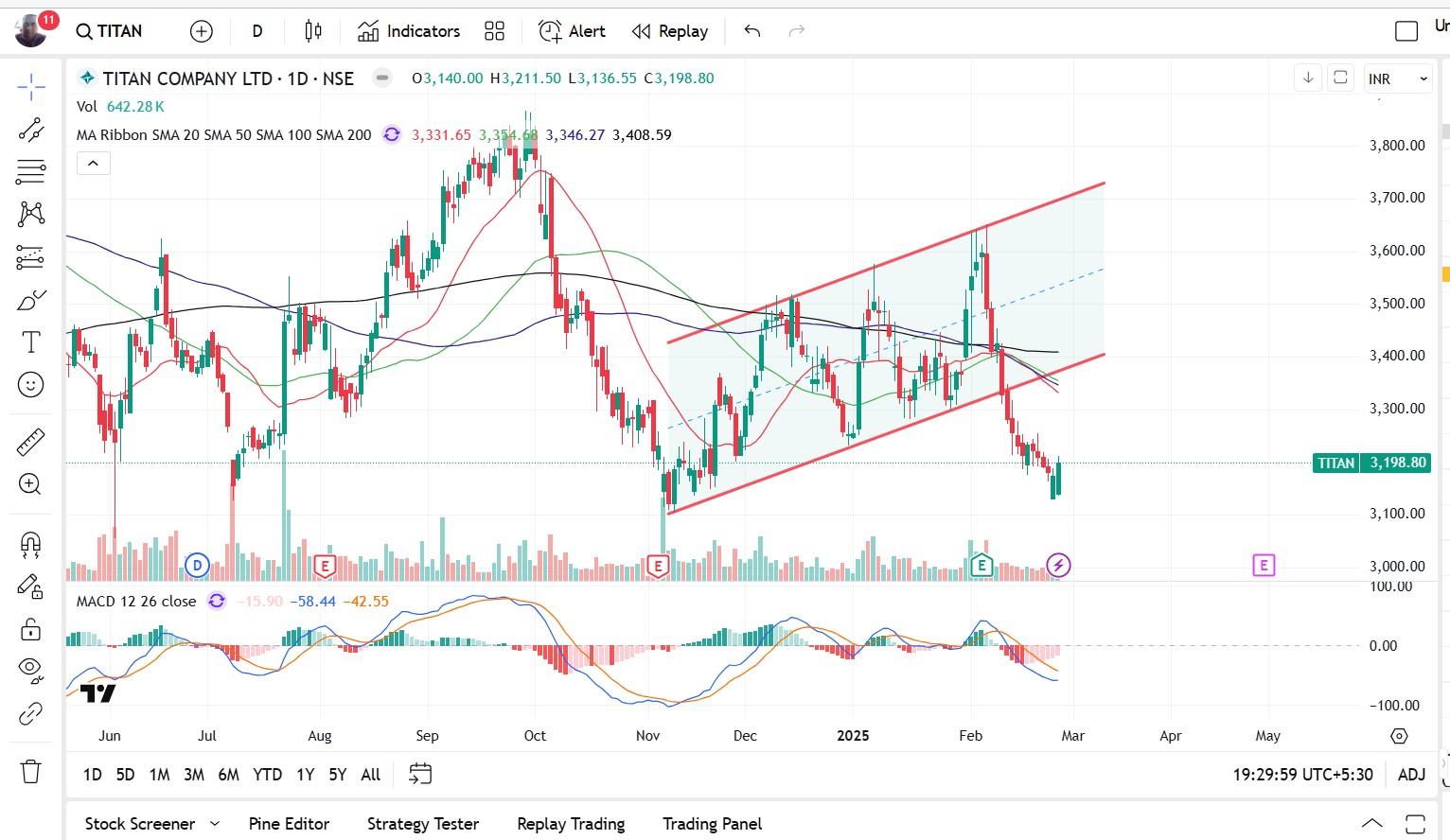Redo the last undone action
The width and height of the screenshot is (1450, 840).
pos(797,31)
